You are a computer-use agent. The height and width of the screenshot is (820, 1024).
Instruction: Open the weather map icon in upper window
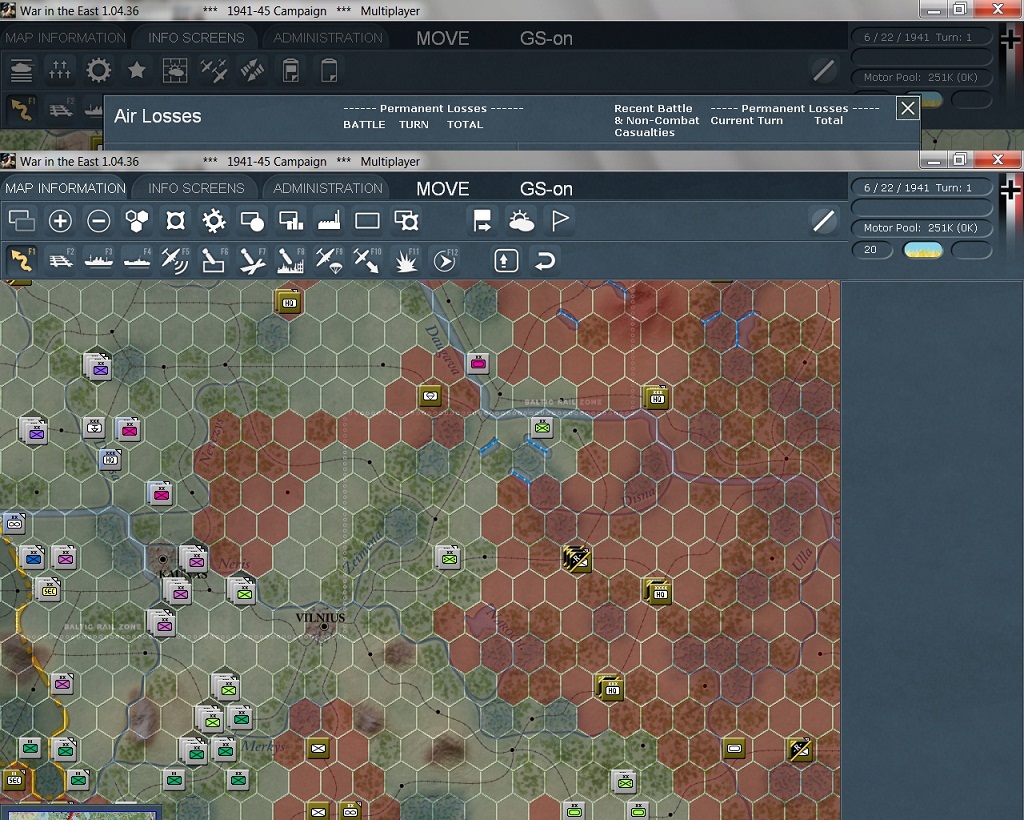pyautogui.click(x=175, y=70)
